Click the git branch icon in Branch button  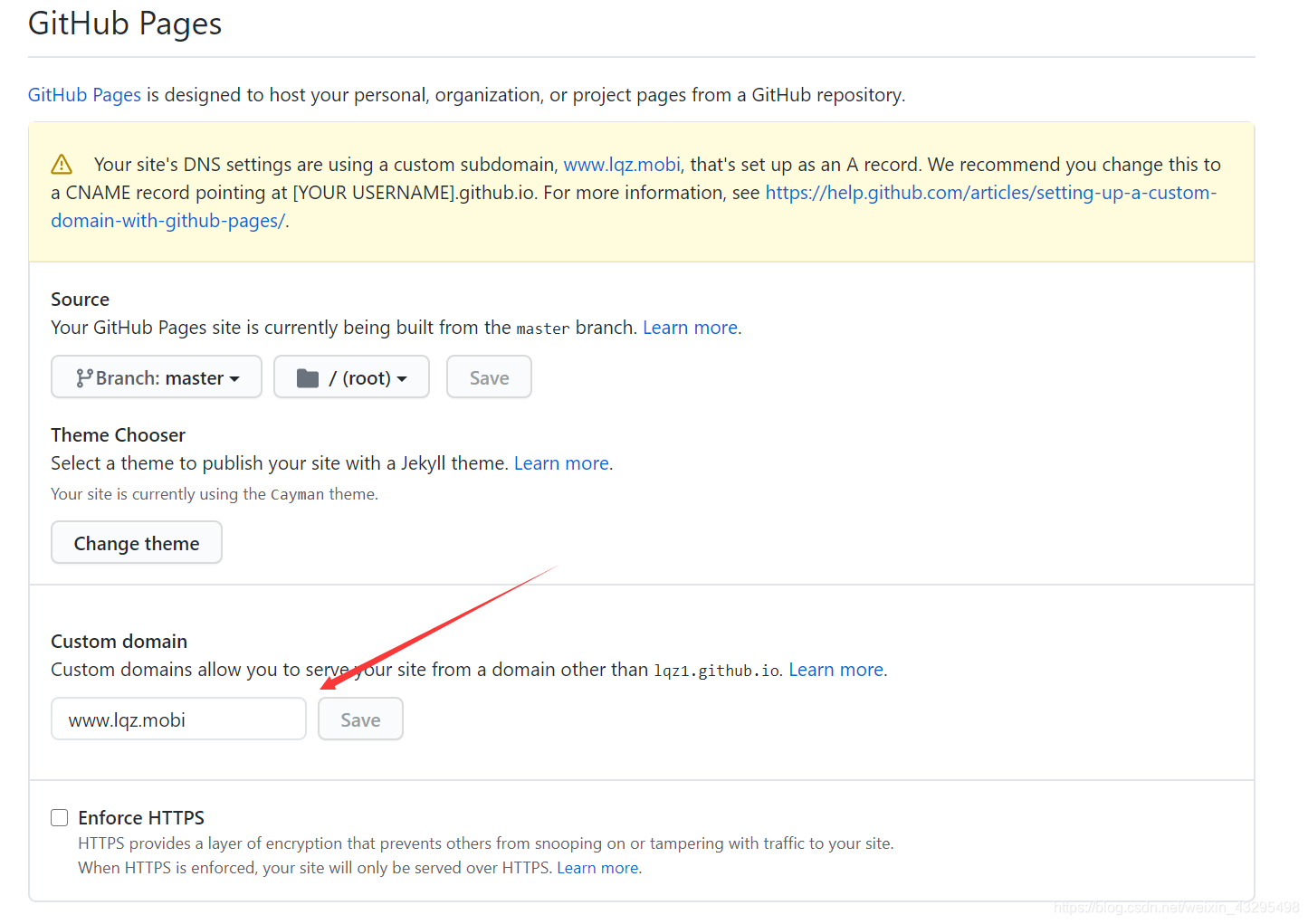pyautogui.click(x=84, y=378)
